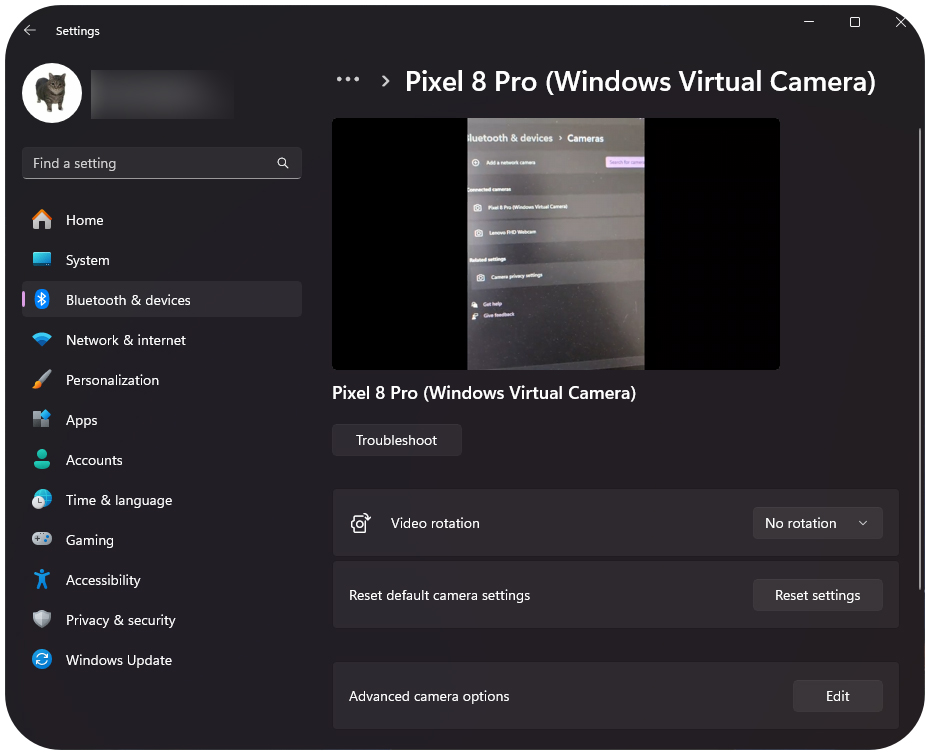Click the Gaming controller icon

[42, 539]
